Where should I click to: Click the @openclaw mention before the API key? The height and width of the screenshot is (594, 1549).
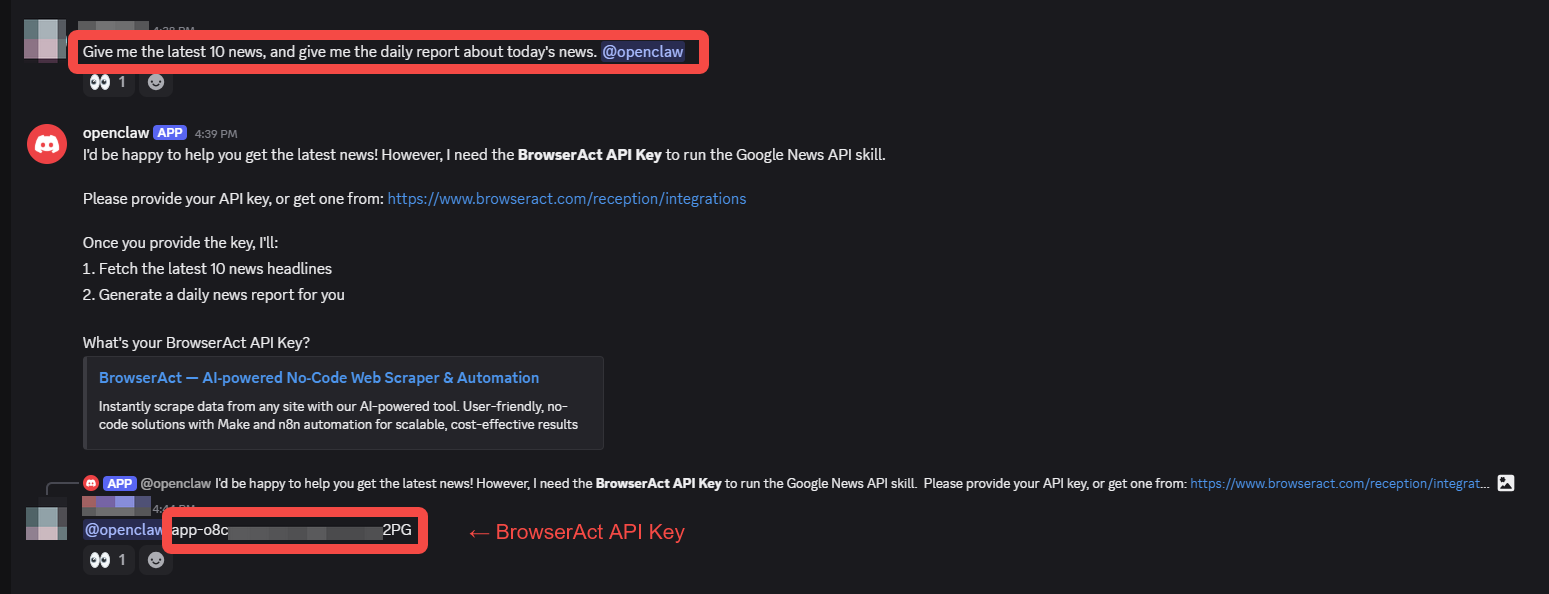pos(123,530)
